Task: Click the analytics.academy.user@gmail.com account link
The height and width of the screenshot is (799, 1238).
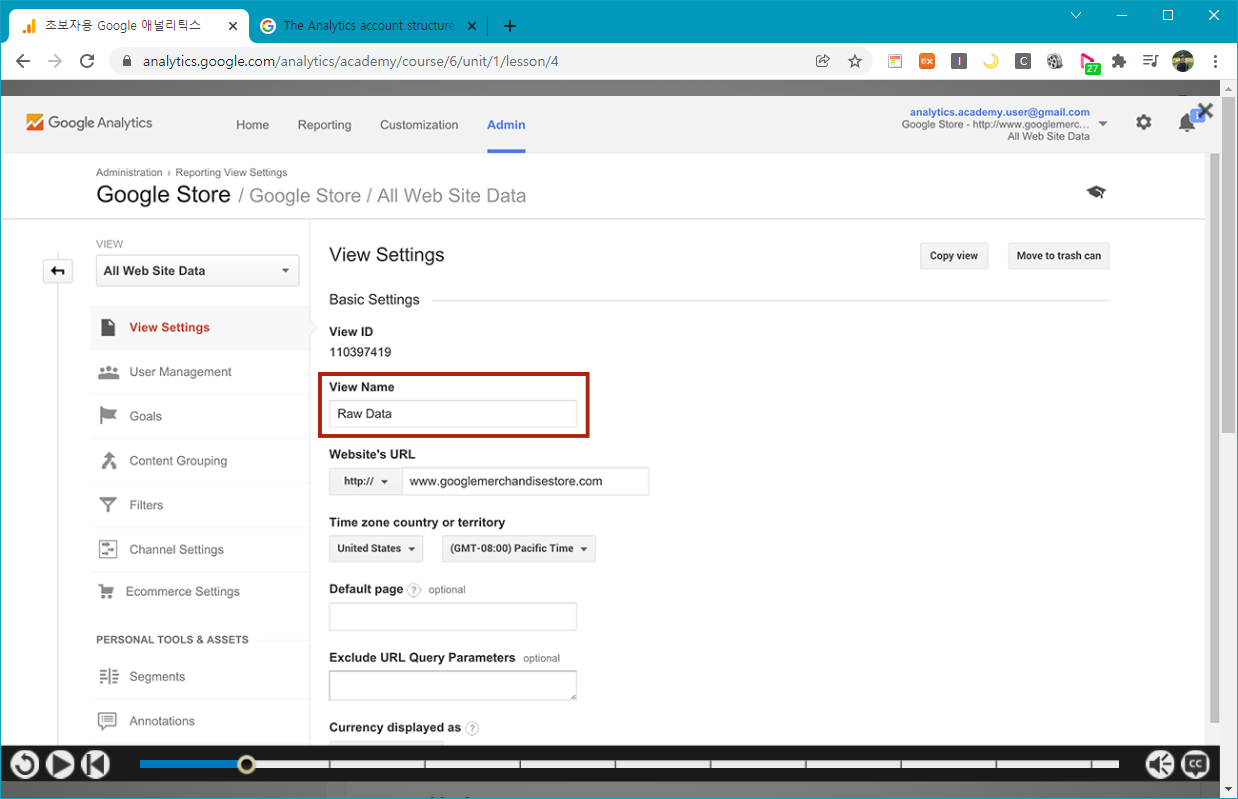Action: pyautogui.click(x=1000, y=112)
